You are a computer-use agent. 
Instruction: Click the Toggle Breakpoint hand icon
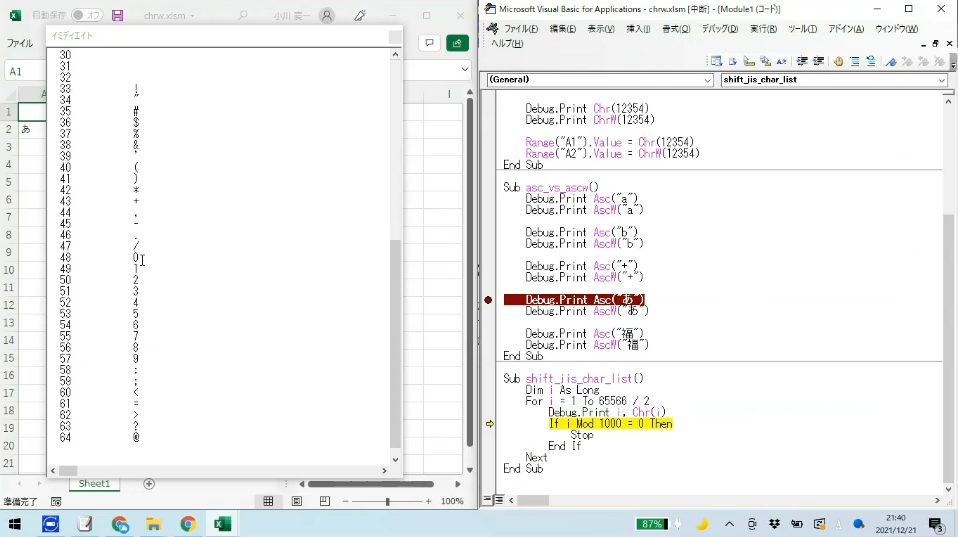coord(838,61)
